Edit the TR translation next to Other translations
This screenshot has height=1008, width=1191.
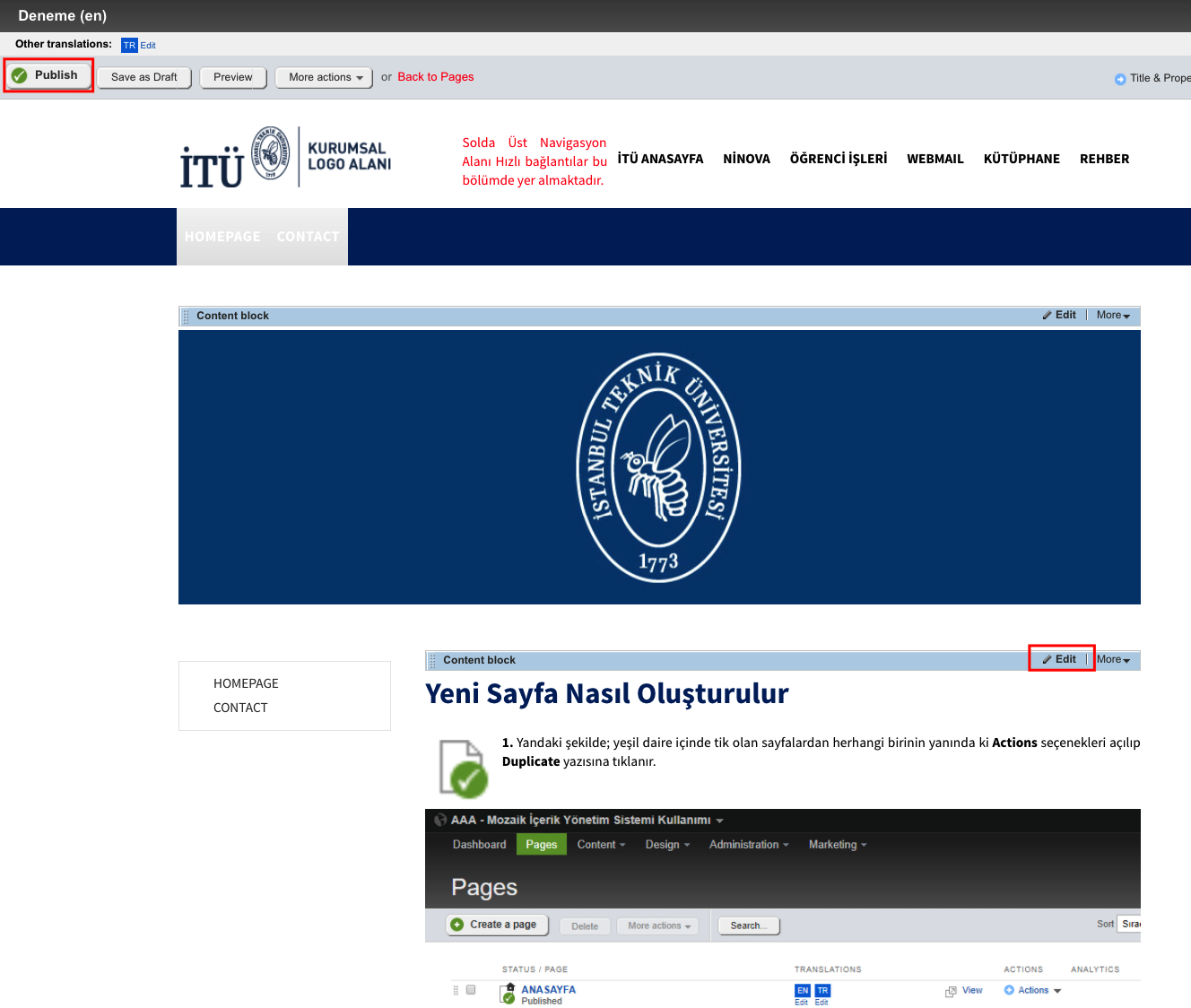tap(148, 46)
